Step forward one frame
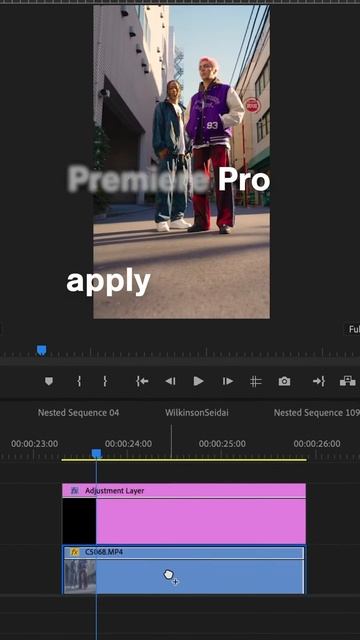This screenshot has height=640, width=360. pos(228,381)
